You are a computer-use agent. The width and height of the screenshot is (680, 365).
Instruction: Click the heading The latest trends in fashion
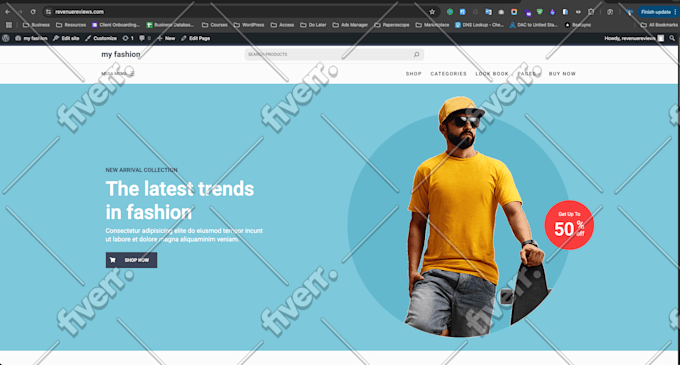click(x=180, y=201)
